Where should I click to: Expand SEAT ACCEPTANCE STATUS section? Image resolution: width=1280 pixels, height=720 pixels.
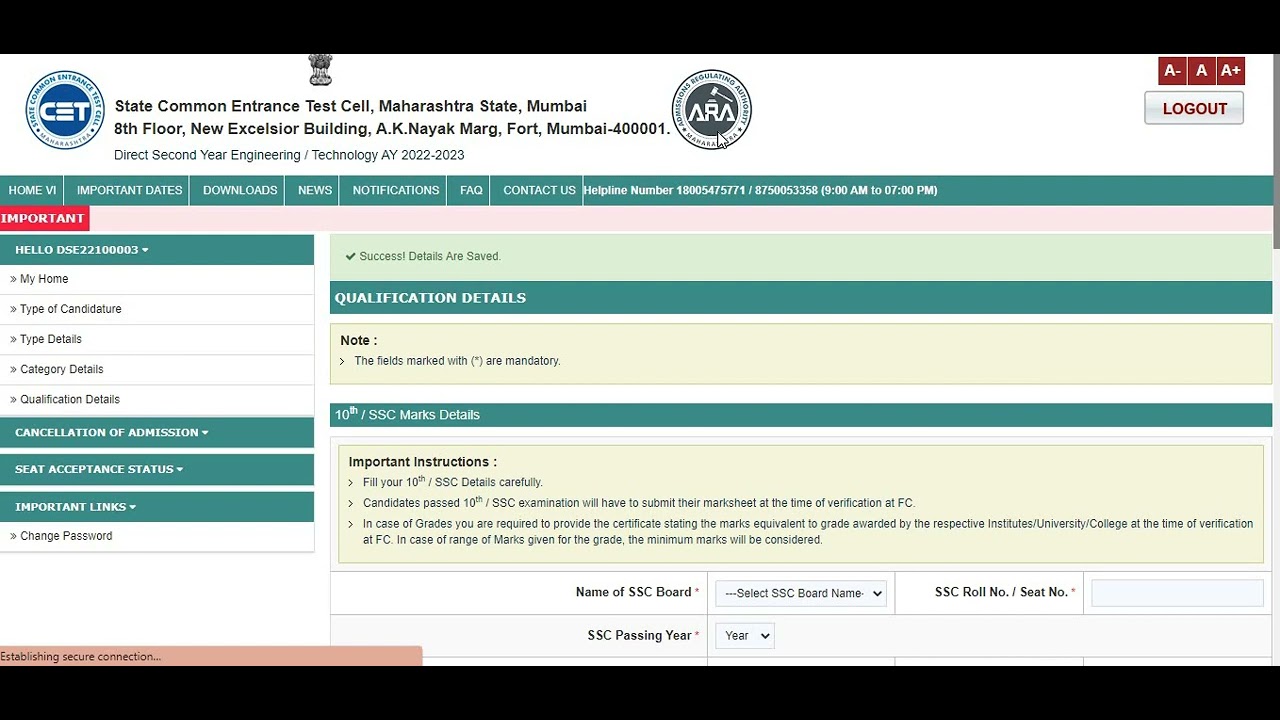tap(157, 469)
